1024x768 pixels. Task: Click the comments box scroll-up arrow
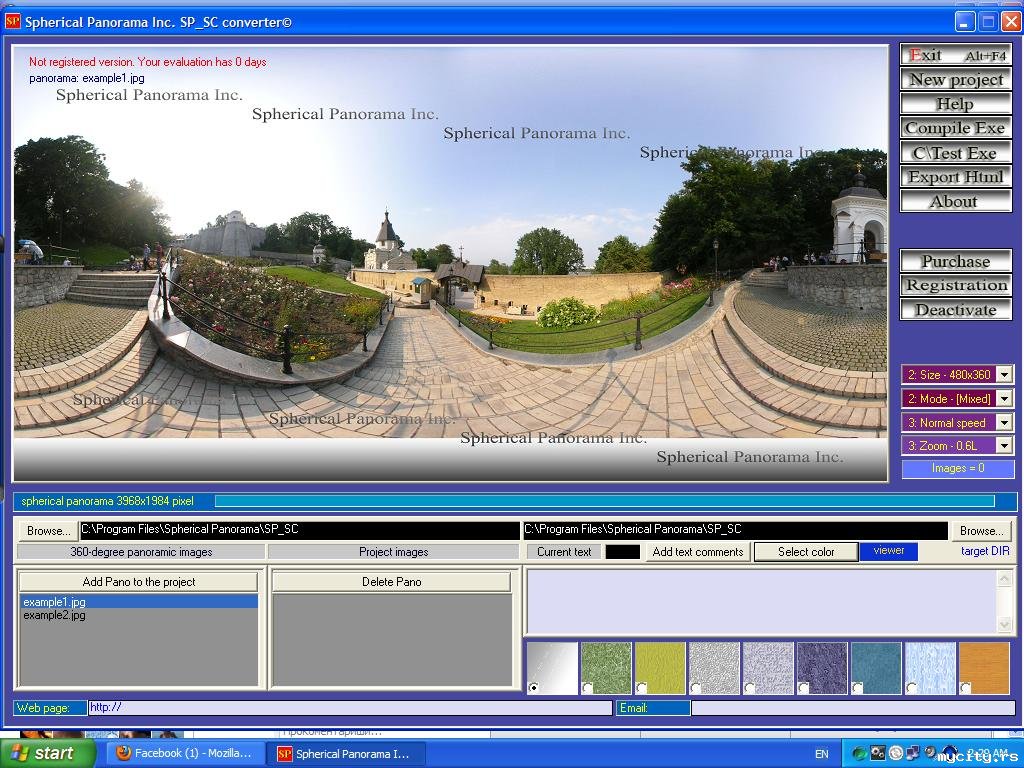(1004, 577)
